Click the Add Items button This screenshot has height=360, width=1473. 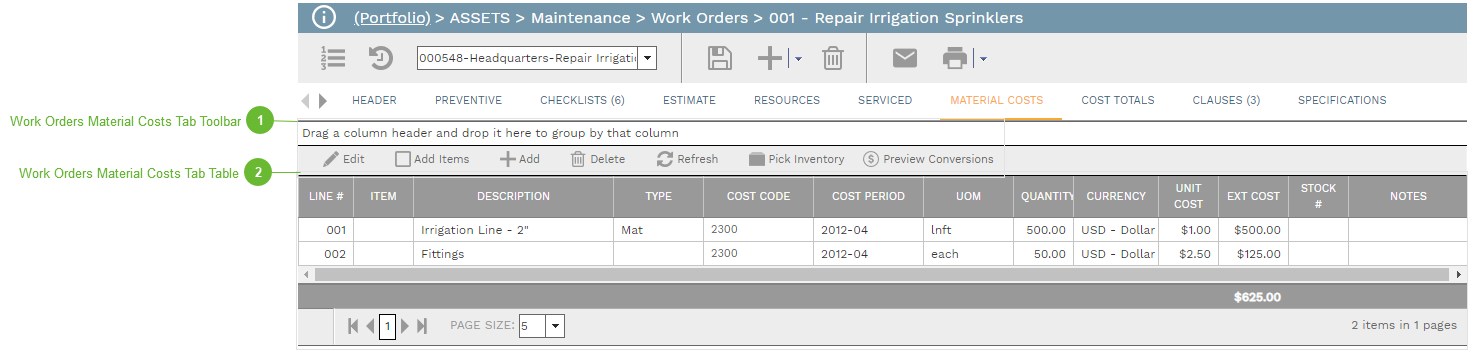[x=432, y=159]
